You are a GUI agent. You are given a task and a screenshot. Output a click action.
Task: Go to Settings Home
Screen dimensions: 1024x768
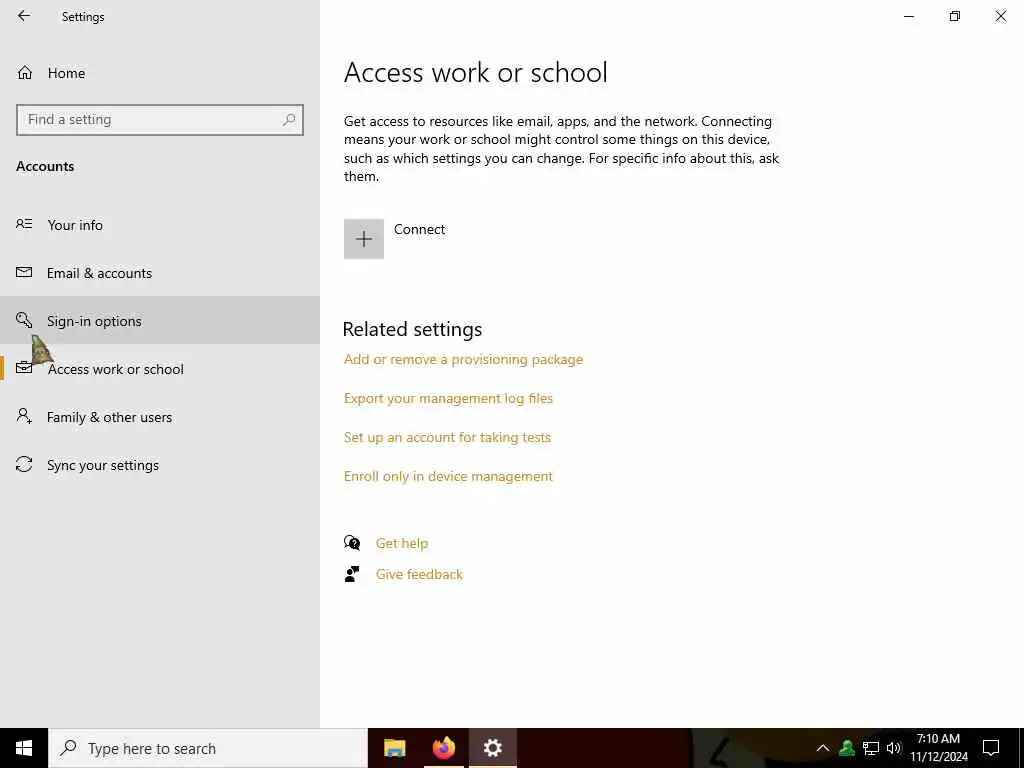tap(160, 73)
